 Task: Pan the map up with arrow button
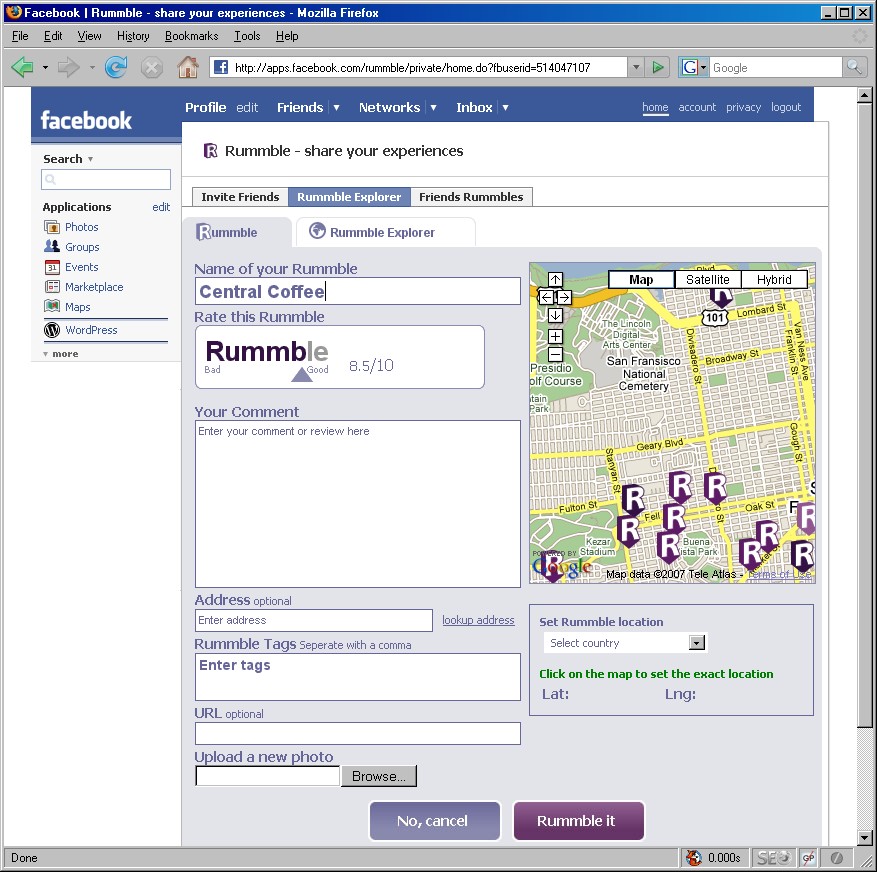click(x=555, y=279)
